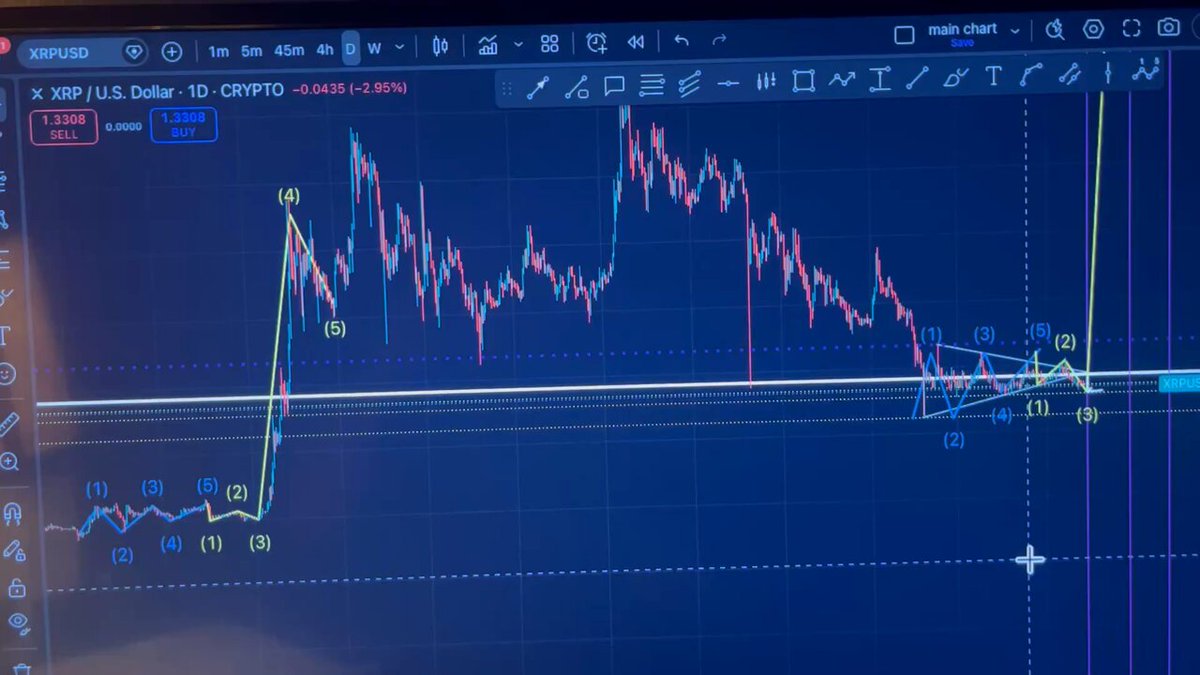Screen dimensions: 1200x675
Task: Select the diagonal line with two circles tool
Action: [x=1070, y=72]
